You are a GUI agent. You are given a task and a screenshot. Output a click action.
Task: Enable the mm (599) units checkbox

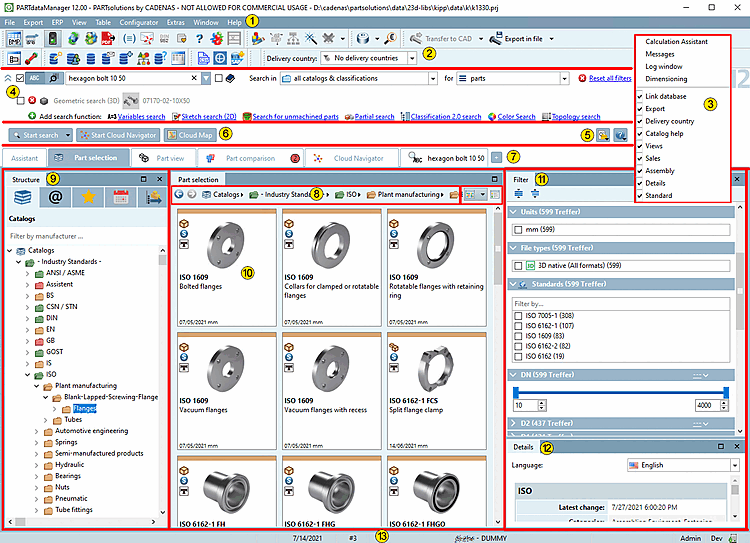[x=518, y=229]
